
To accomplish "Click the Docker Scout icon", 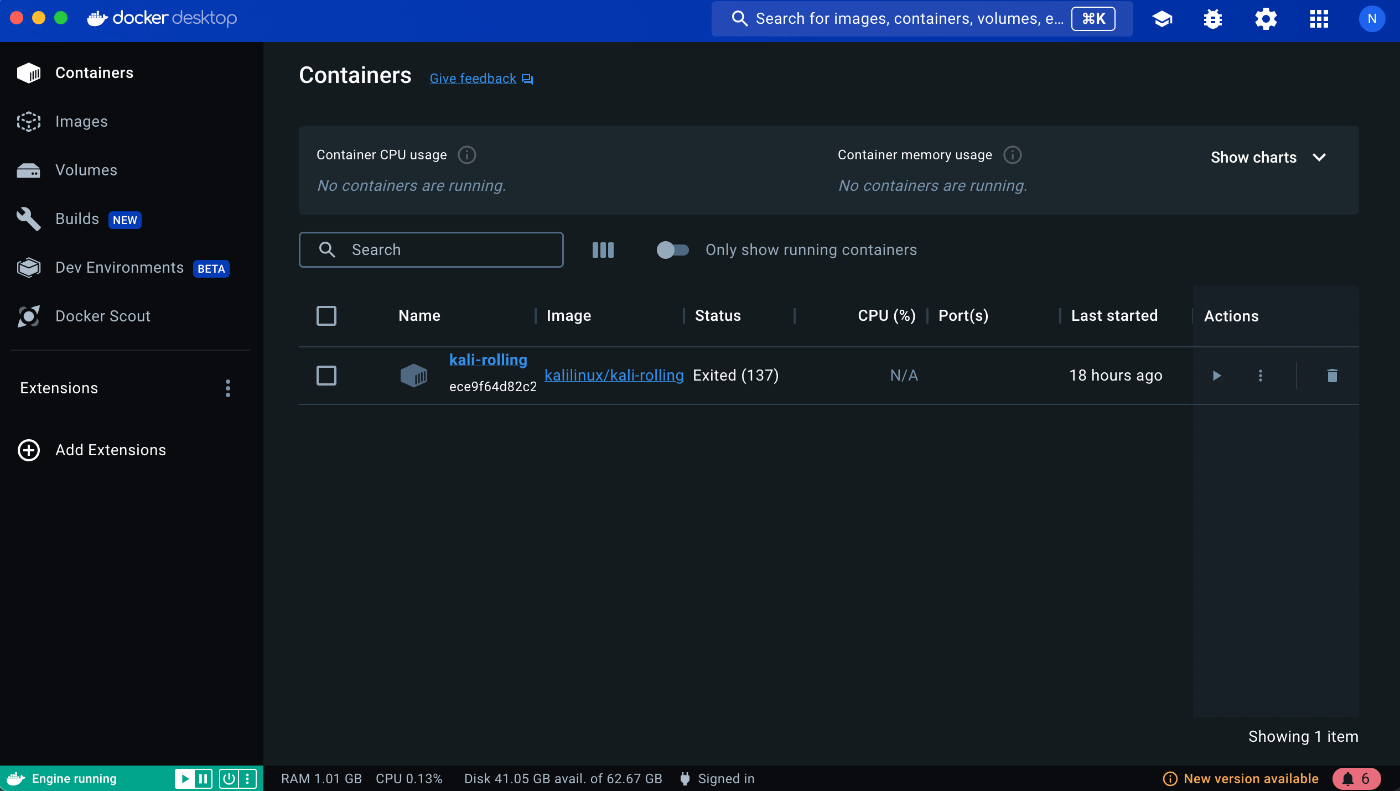I will point(29,316).
